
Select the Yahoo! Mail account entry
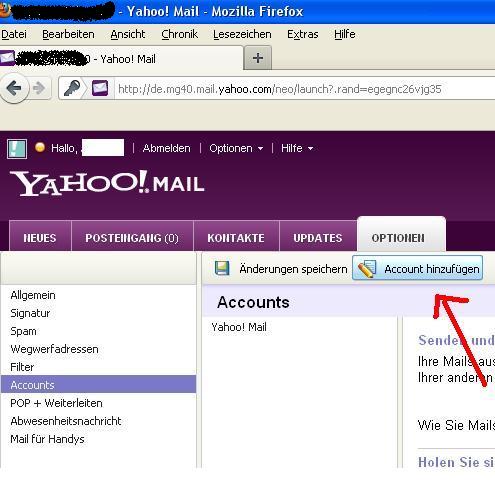pyautogui.click(x=239, y=327)
